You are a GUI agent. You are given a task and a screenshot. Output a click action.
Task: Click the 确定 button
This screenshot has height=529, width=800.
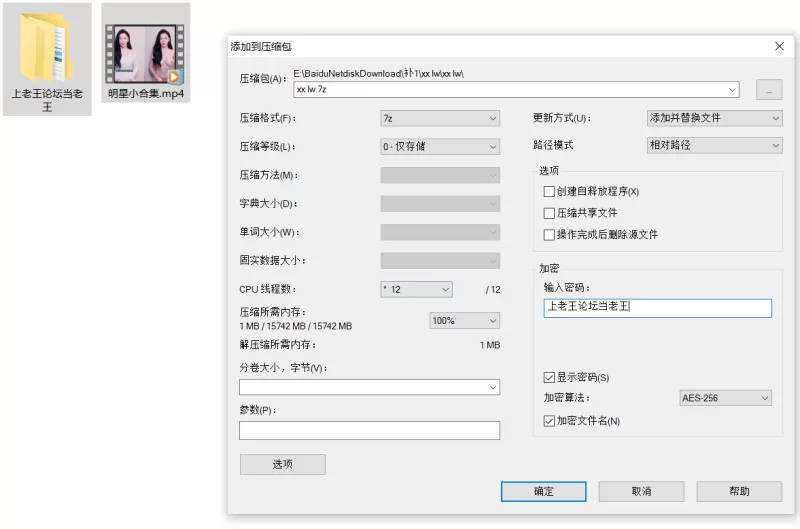tap(543, 492)
